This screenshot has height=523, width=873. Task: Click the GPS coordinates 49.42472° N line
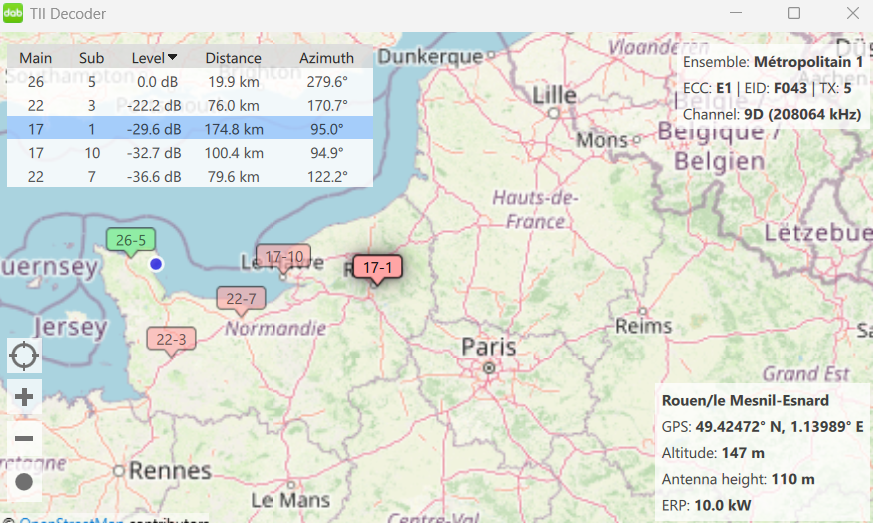[x=762, y=427]
